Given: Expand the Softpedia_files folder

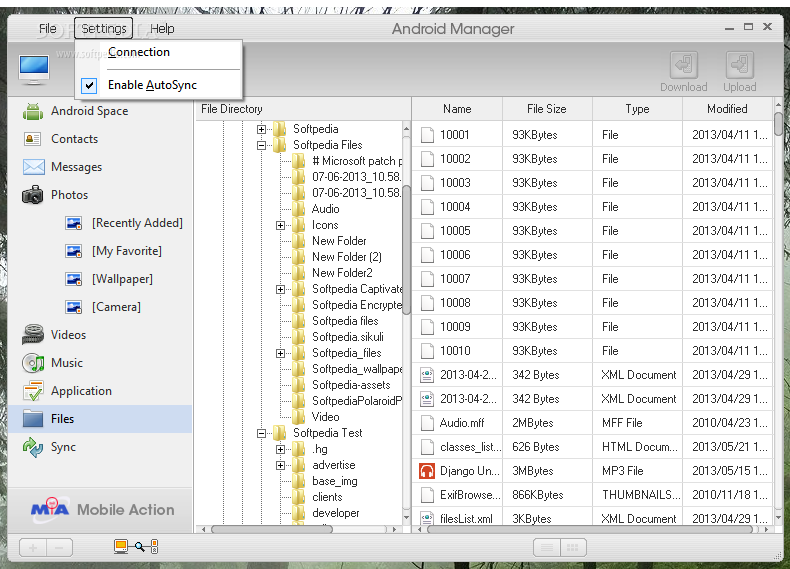Looking at the screenshot, I should tap(280, 353).
